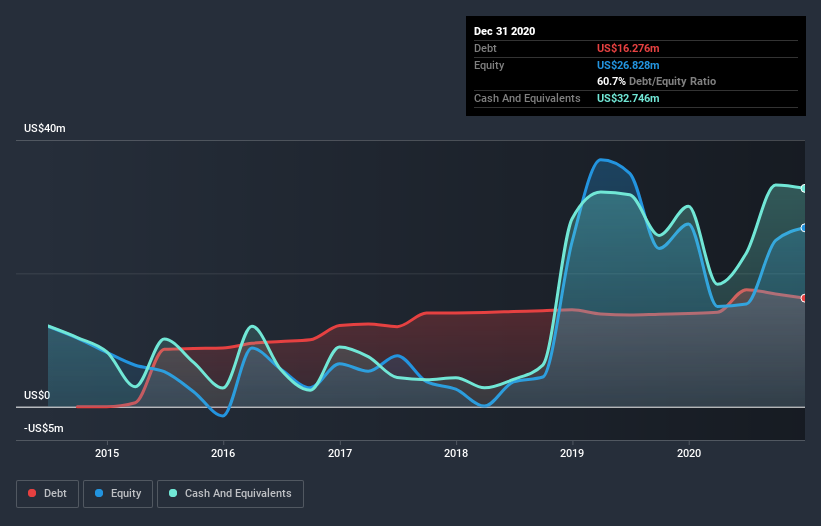
Task: Click the 2016 x-axis label
Action: point(223,453)
